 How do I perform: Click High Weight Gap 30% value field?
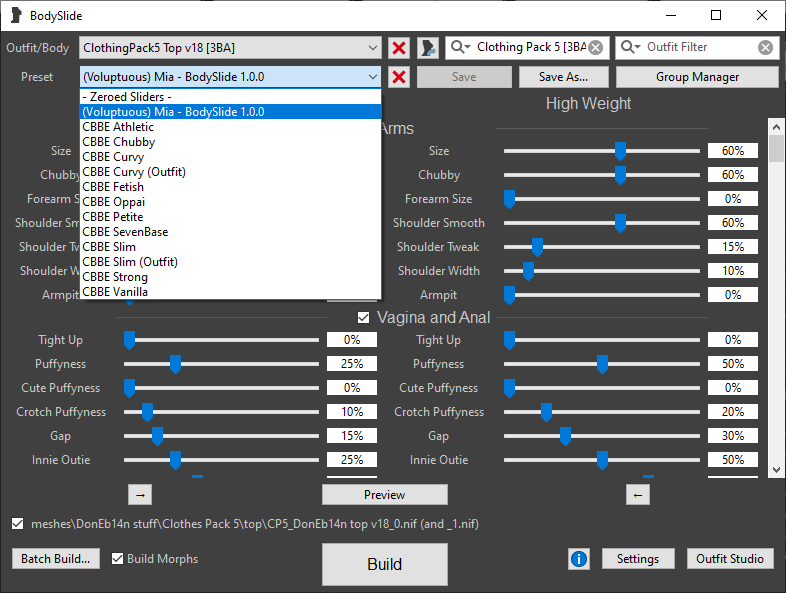733,436
